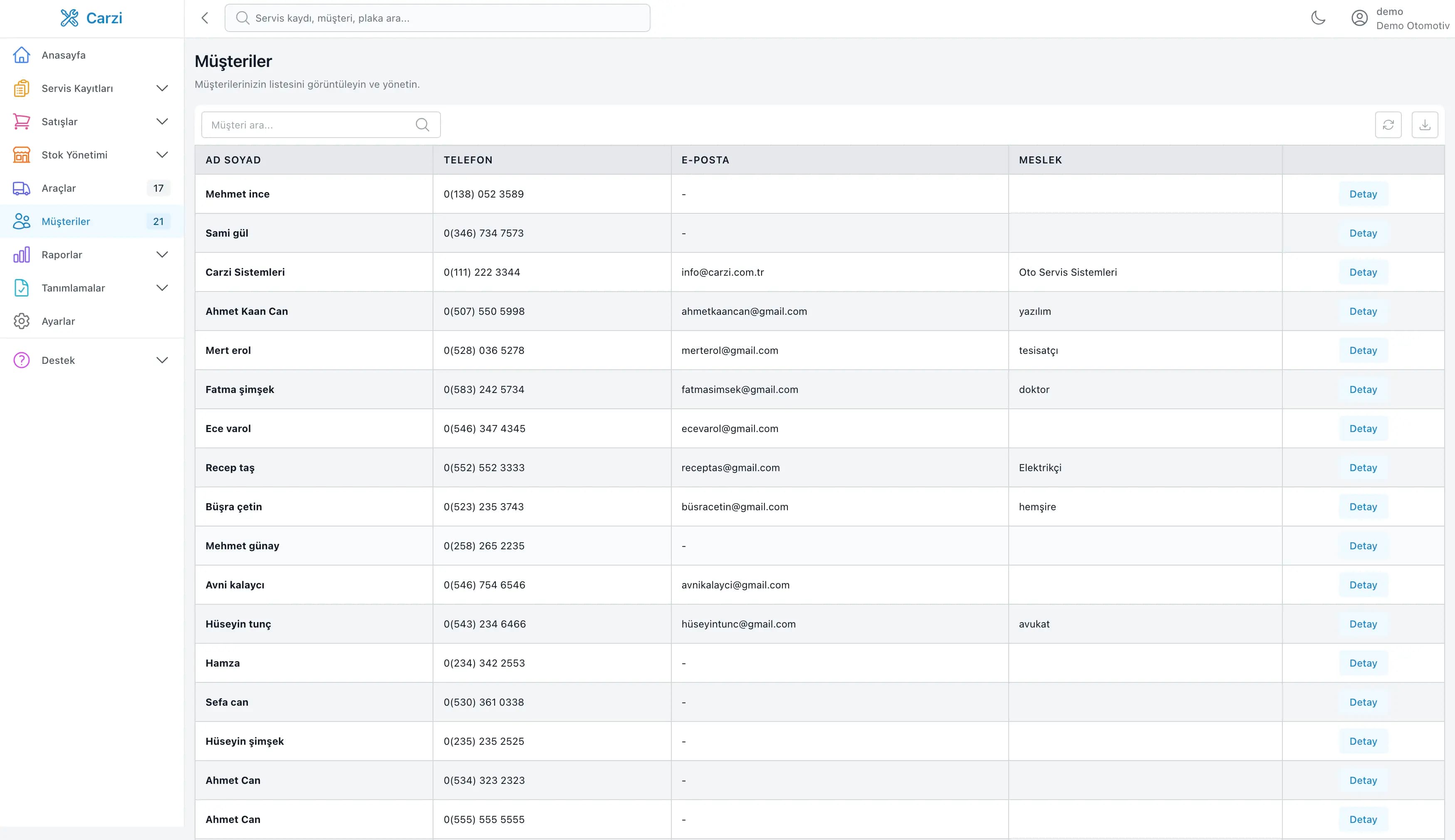Screen dimensions: 1455x840
Task: Click the Servis Kayıtları clipboard icon
Action: pyautogui.click(x=21, y=88)
